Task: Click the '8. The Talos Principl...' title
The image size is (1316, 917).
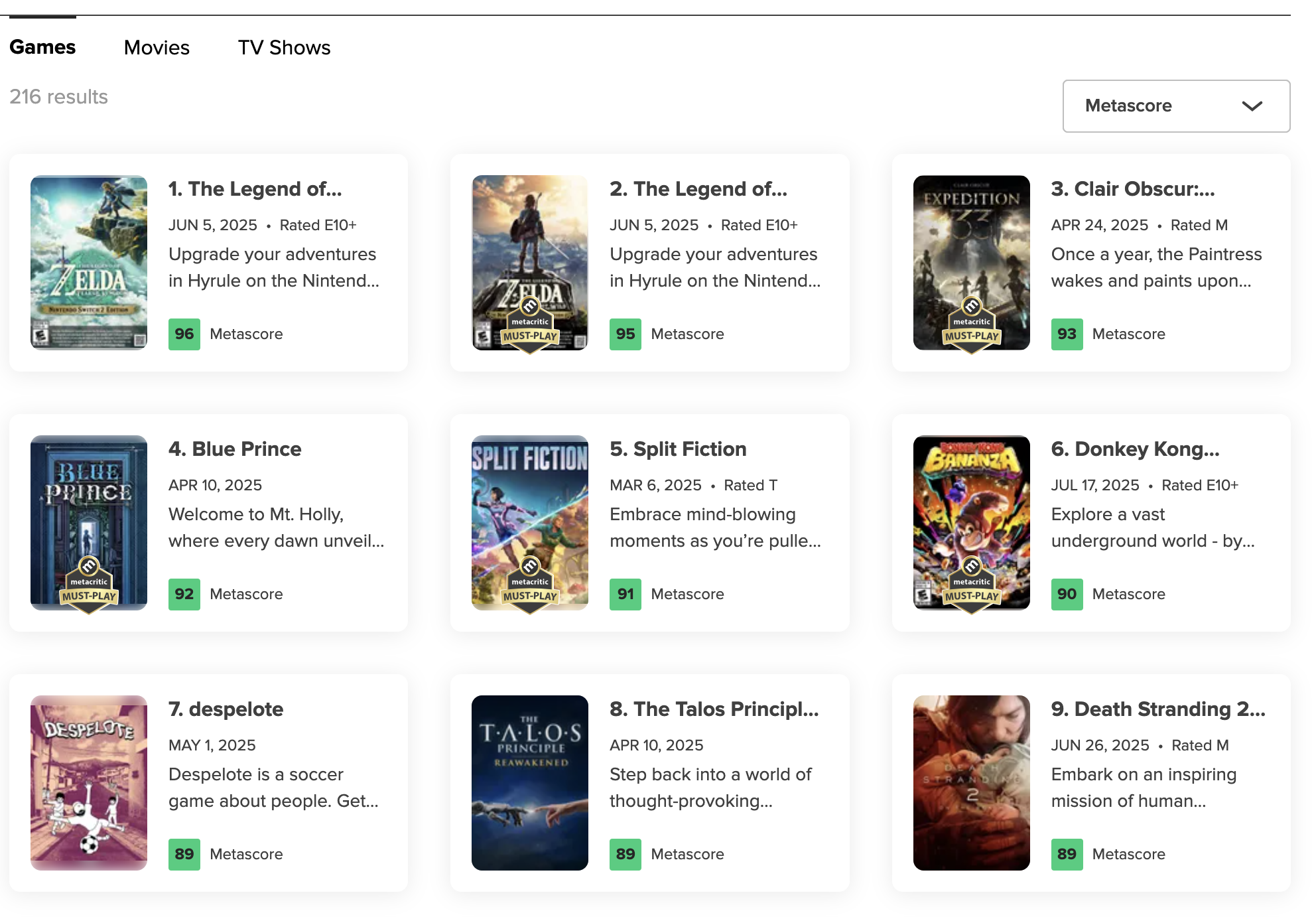Action: coord(714,709)
